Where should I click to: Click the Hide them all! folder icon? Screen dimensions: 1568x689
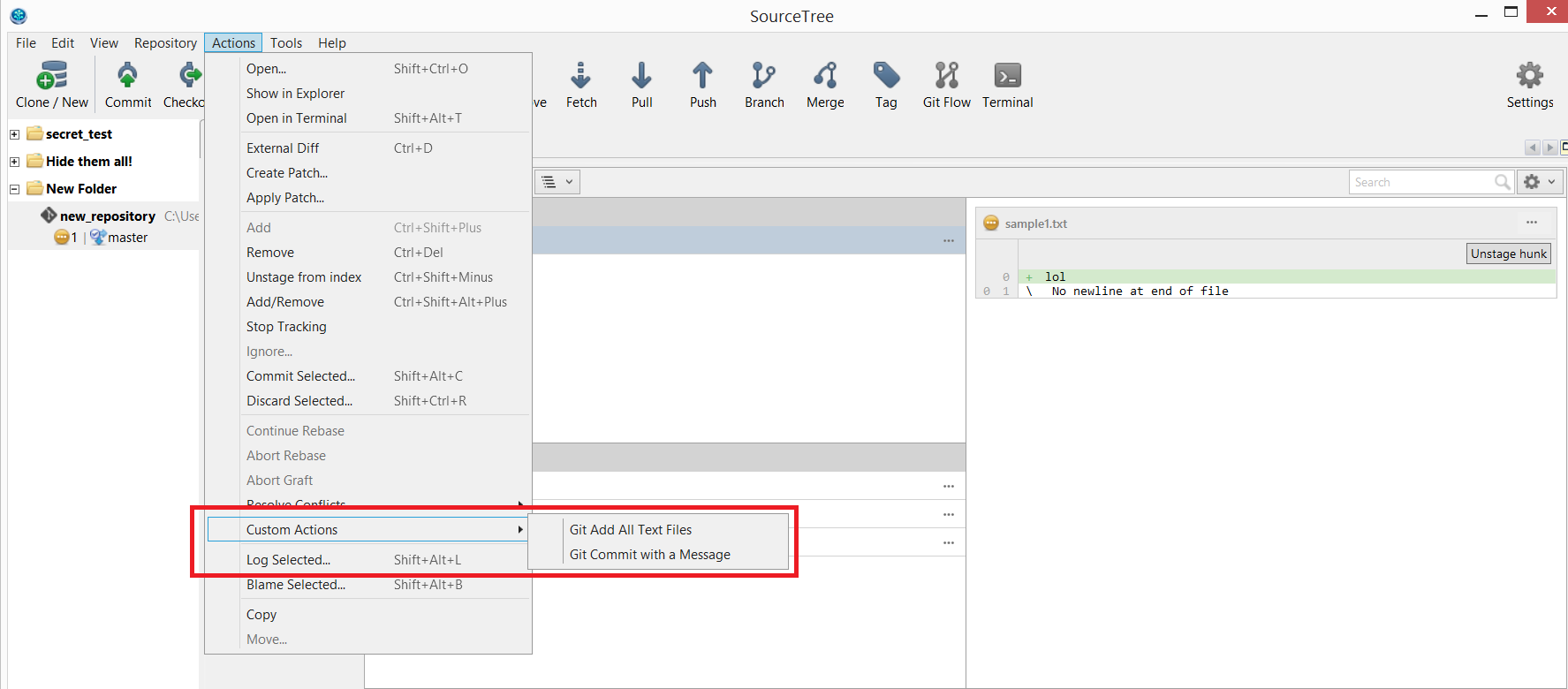(x=35, y=161)
